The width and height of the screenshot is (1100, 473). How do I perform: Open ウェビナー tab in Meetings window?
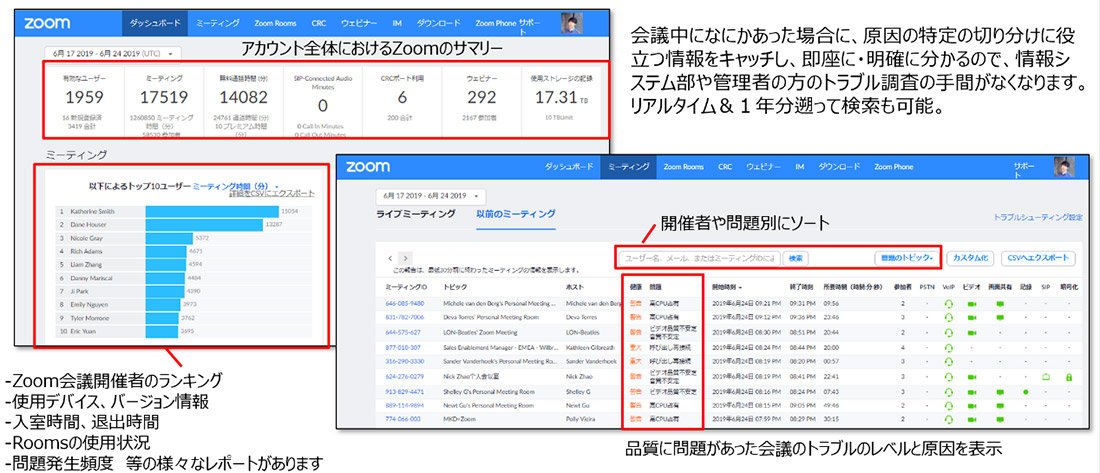click(x=764, y=167)
